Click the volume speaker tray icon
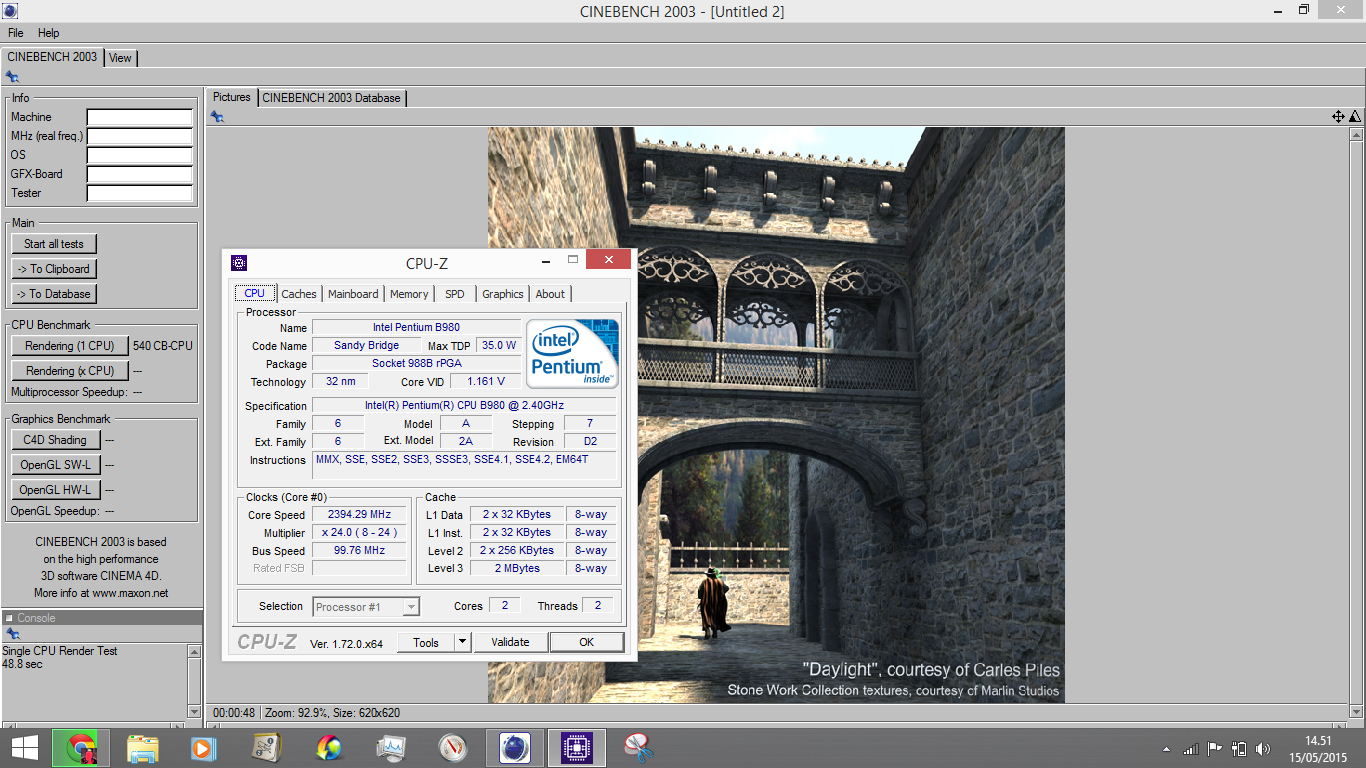The width and height of the screenshot is (1366, 768). point(1264,748)
